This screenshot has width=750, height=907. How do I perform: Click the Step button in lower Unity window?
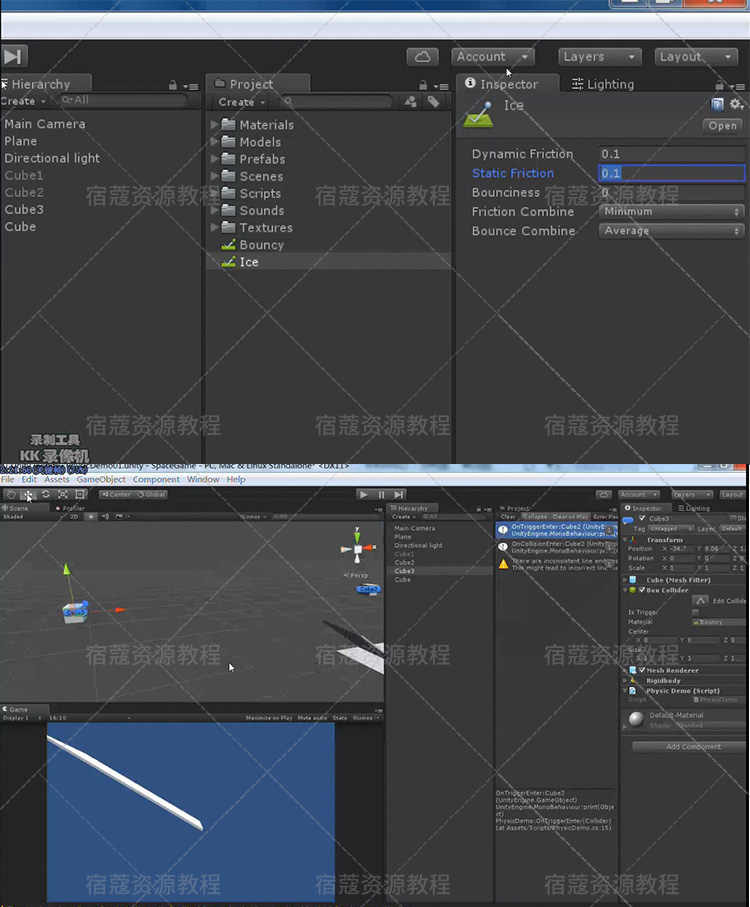point(398,495)
